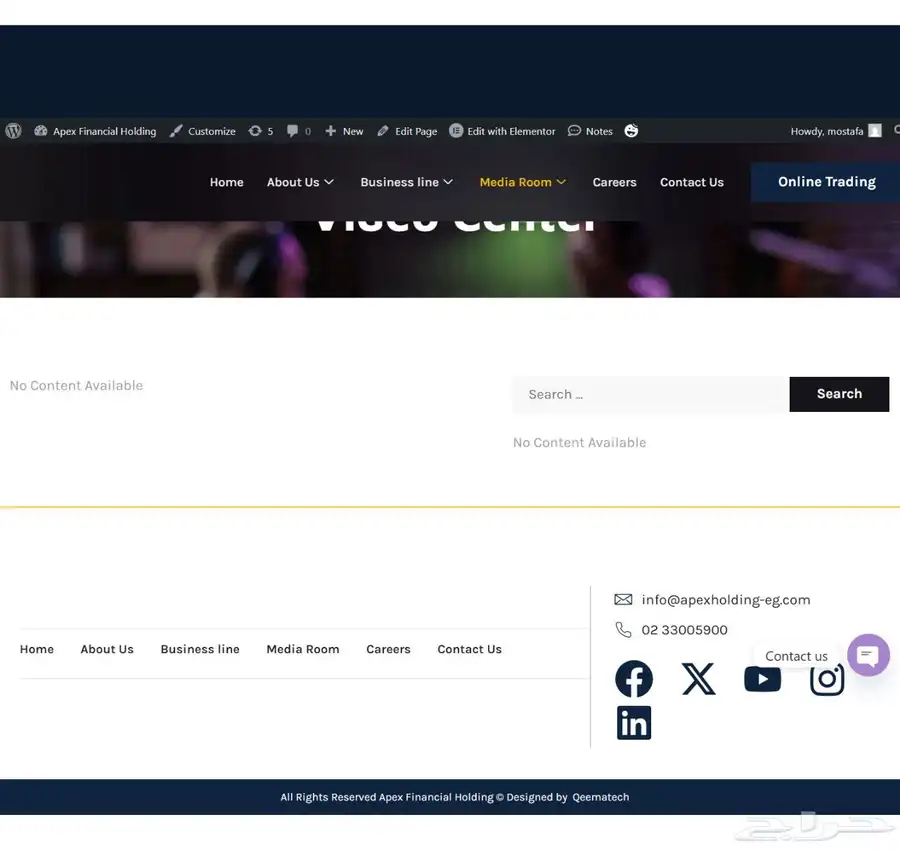Open the comments bubble icon
The width and height of the screenshot is (900, 850).
point(293,131)
